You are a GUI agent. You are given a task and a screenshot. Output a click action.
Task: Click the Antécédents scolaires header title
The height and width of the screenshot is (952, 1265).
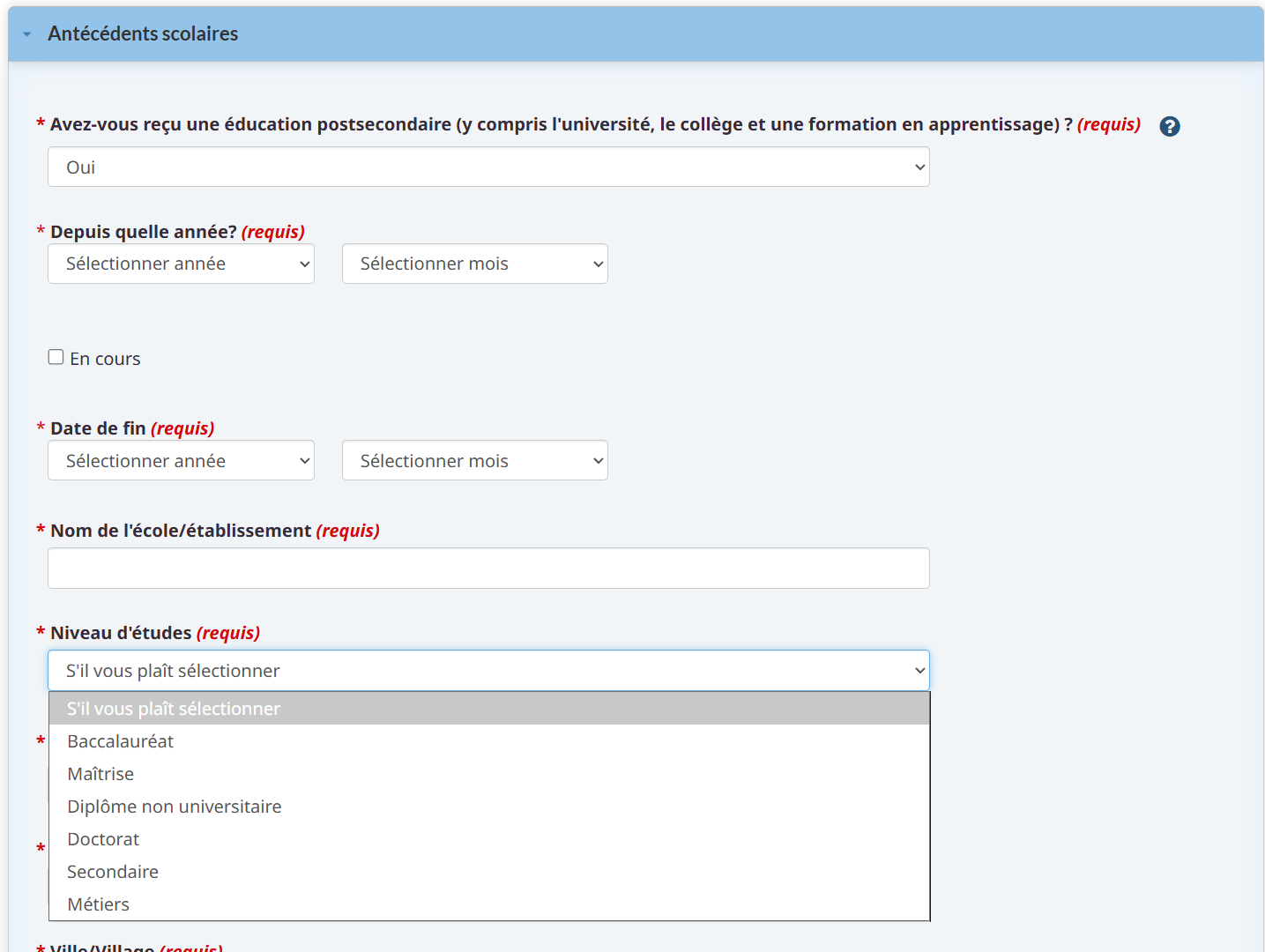click(x=143, y=33)
